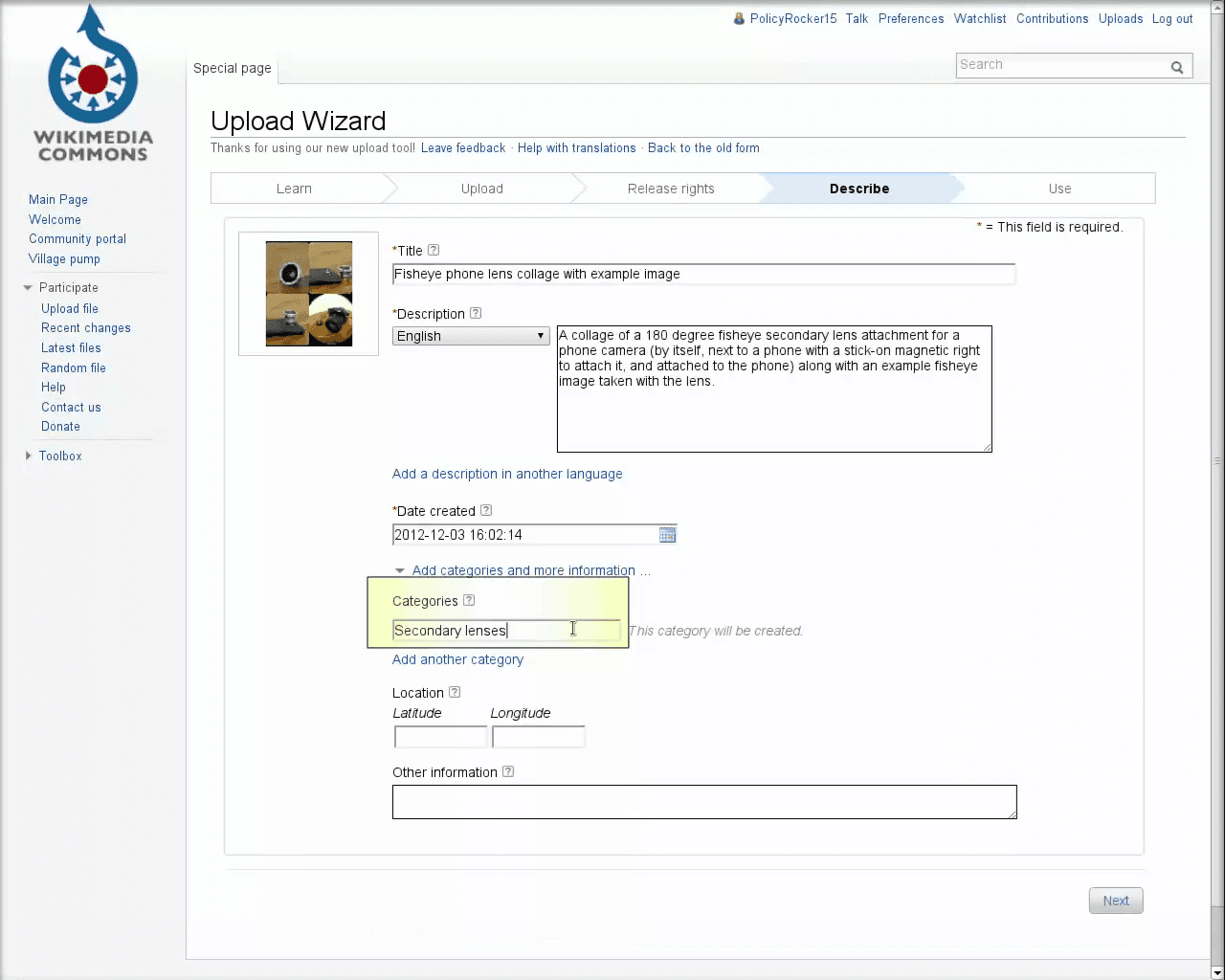Image resolution: width=1225 pixels, height=980 pixels.
Task: Click Add another category link
Action: [x=457, y=659]
